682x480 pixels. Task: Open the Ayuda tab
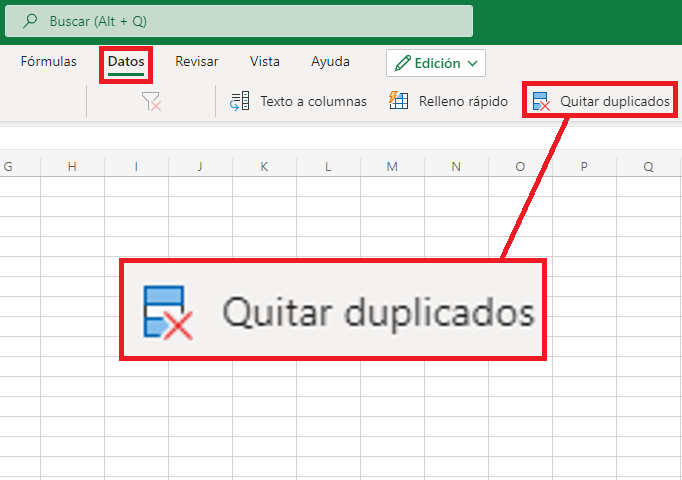coord(330,62)
